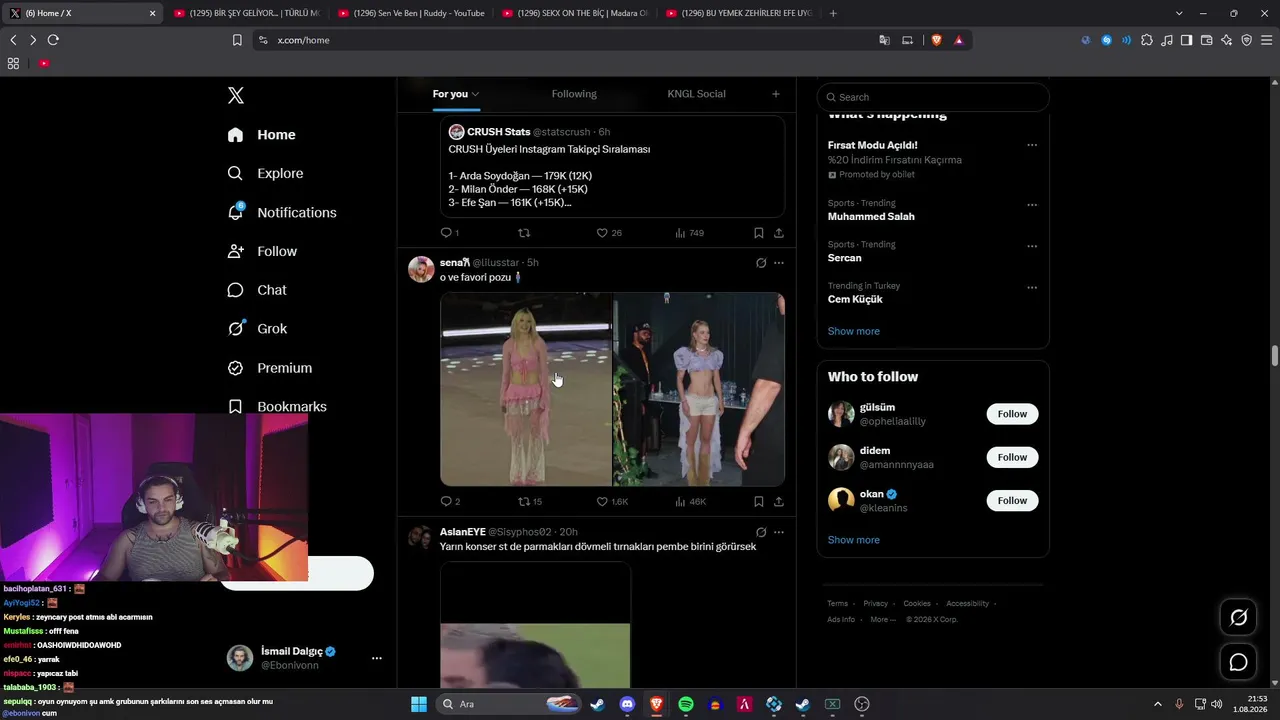Click the X search box
Image resolution: width=1280 pixels, height=720 pixels.
coord(933,97)
